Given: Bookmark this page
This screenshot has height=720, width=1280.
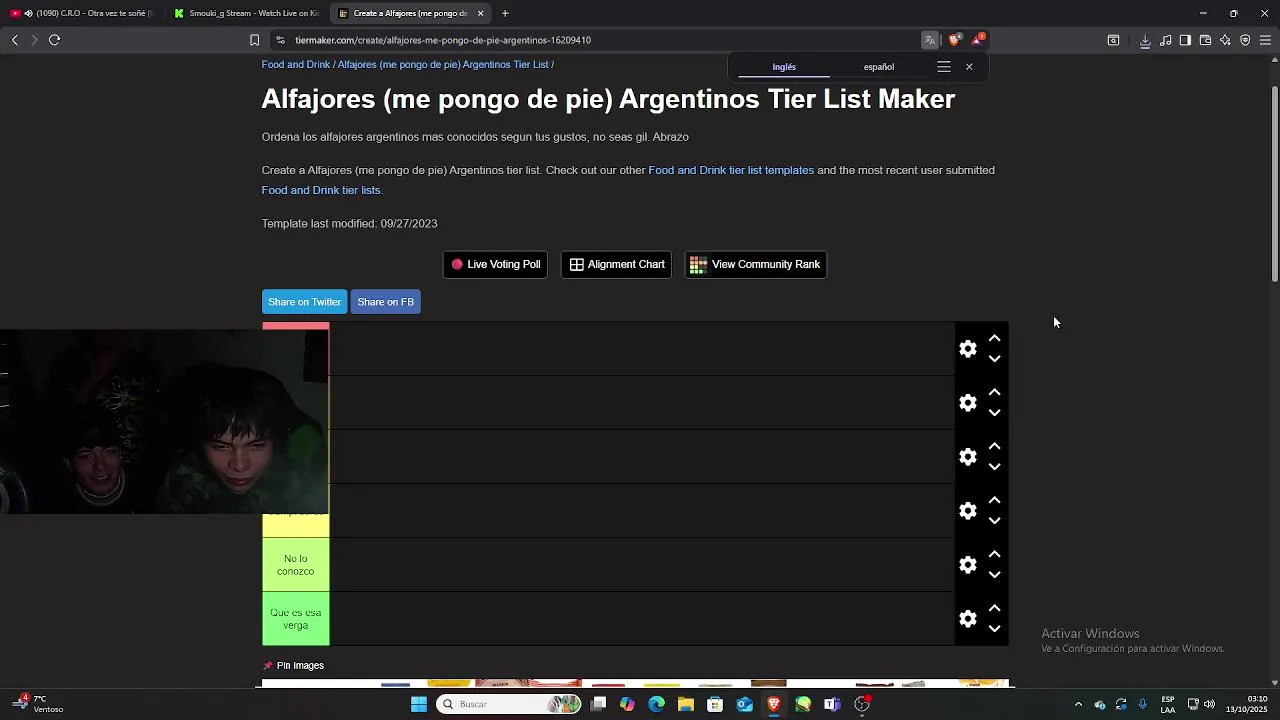Looking at the screenshot, I should 254,40.
